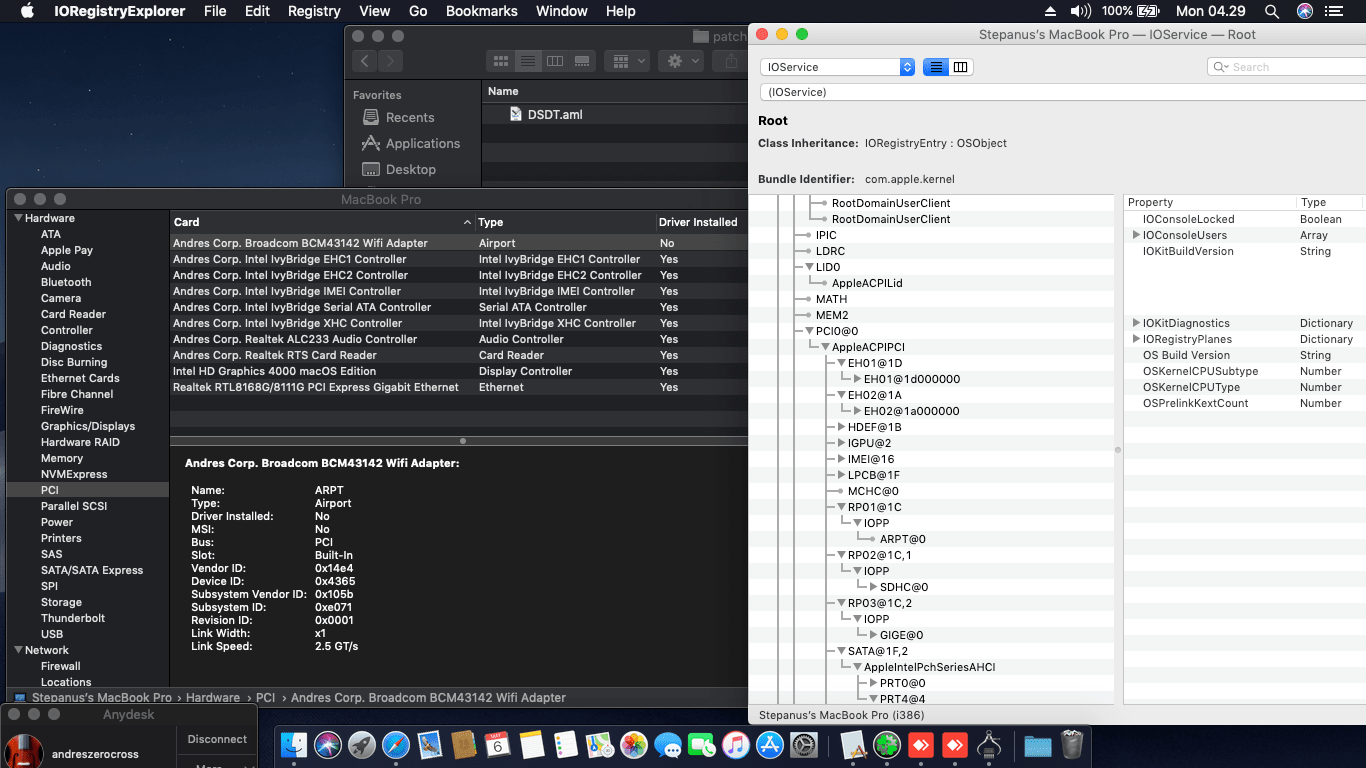Click the Trash icon in Dock

[1072, 745]
